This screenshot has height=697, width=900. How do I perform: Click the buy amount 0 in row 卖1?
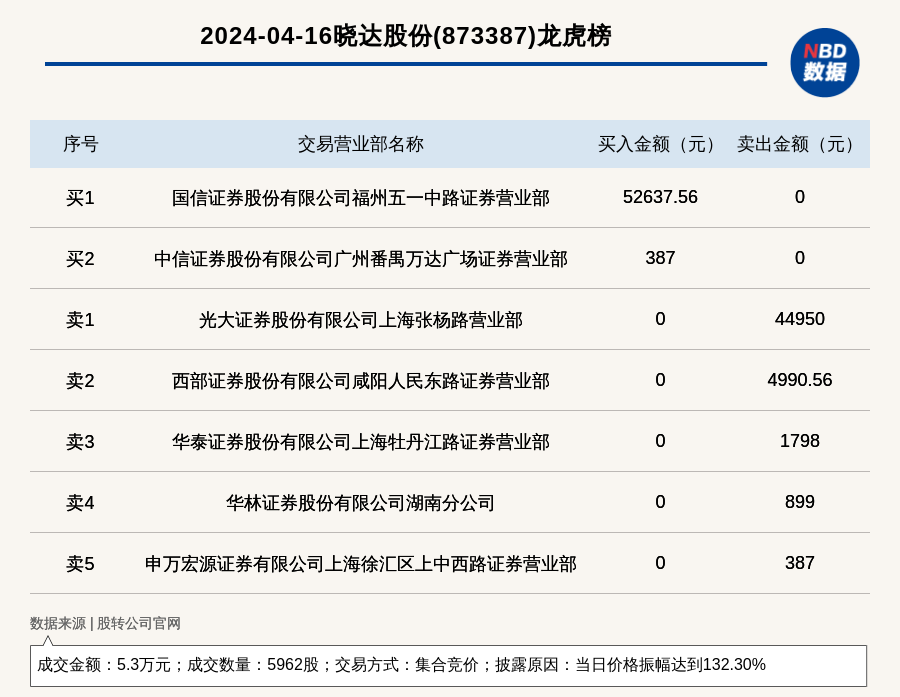[660, 319]
